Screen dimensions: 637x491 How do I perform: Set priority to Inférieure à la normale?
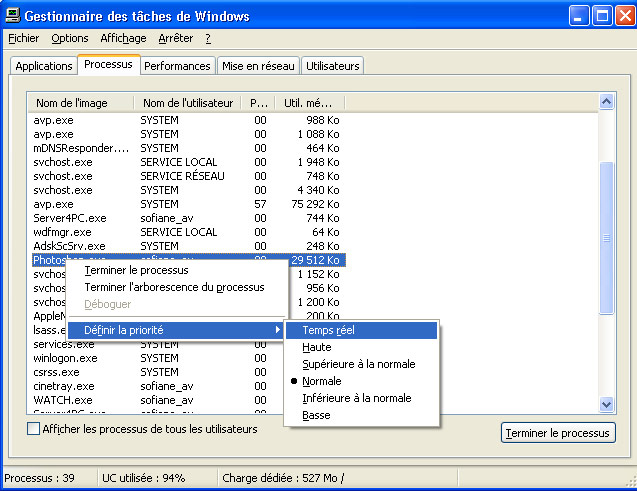coord(361,398)
